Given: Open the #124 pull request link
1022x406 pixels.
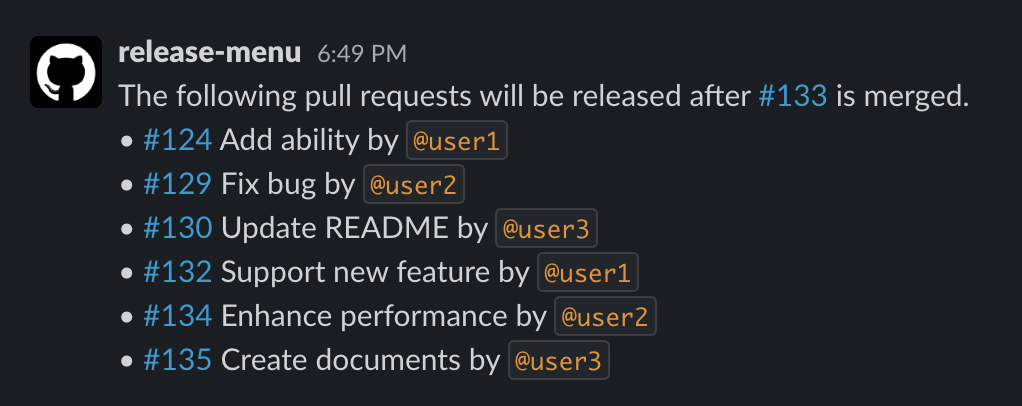Looking at the screenshot, I should [x=177, y=141].
